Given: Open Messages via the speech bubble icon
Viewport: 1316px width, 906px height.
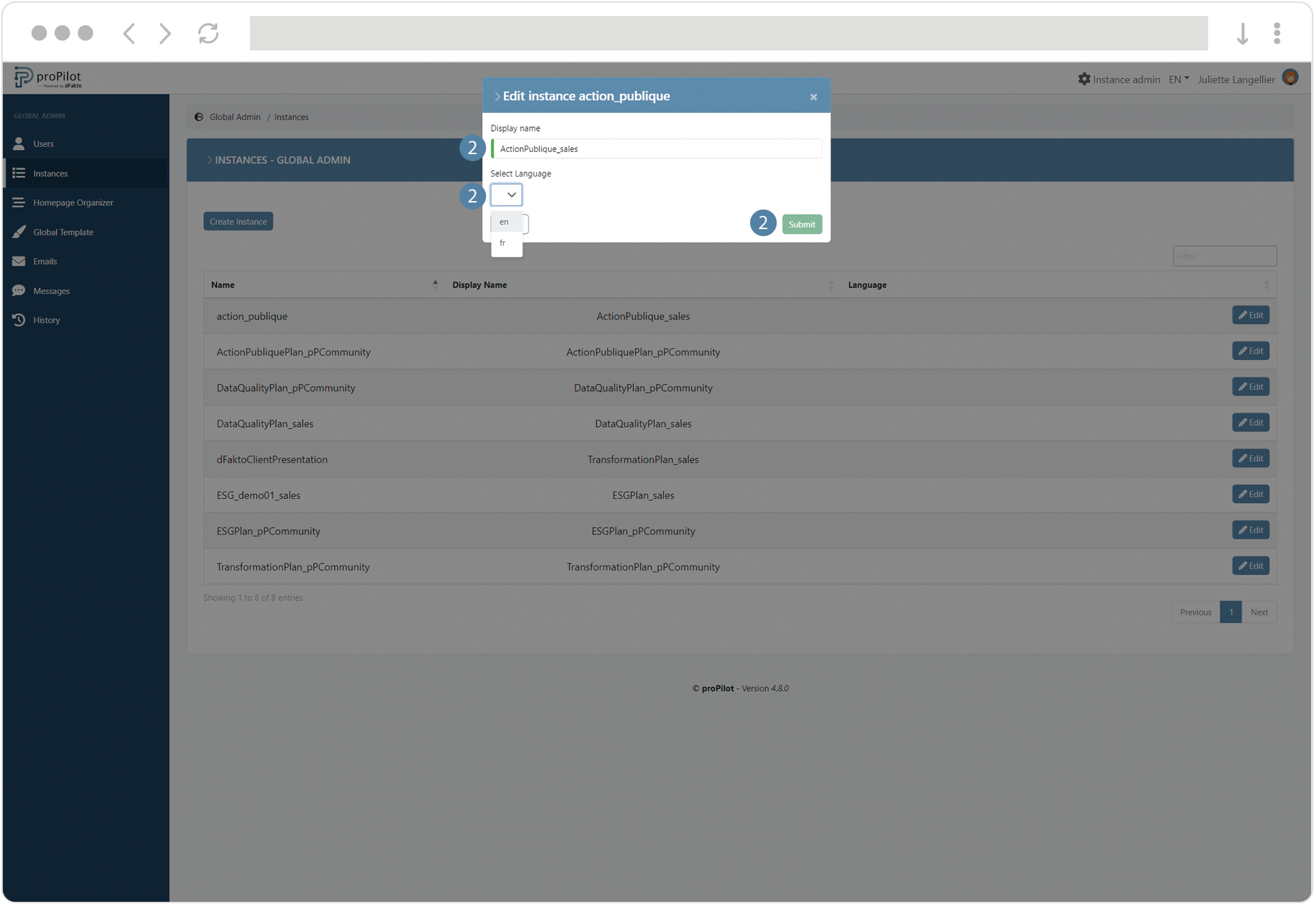Looking at the screenshot, I should (20, 290).
